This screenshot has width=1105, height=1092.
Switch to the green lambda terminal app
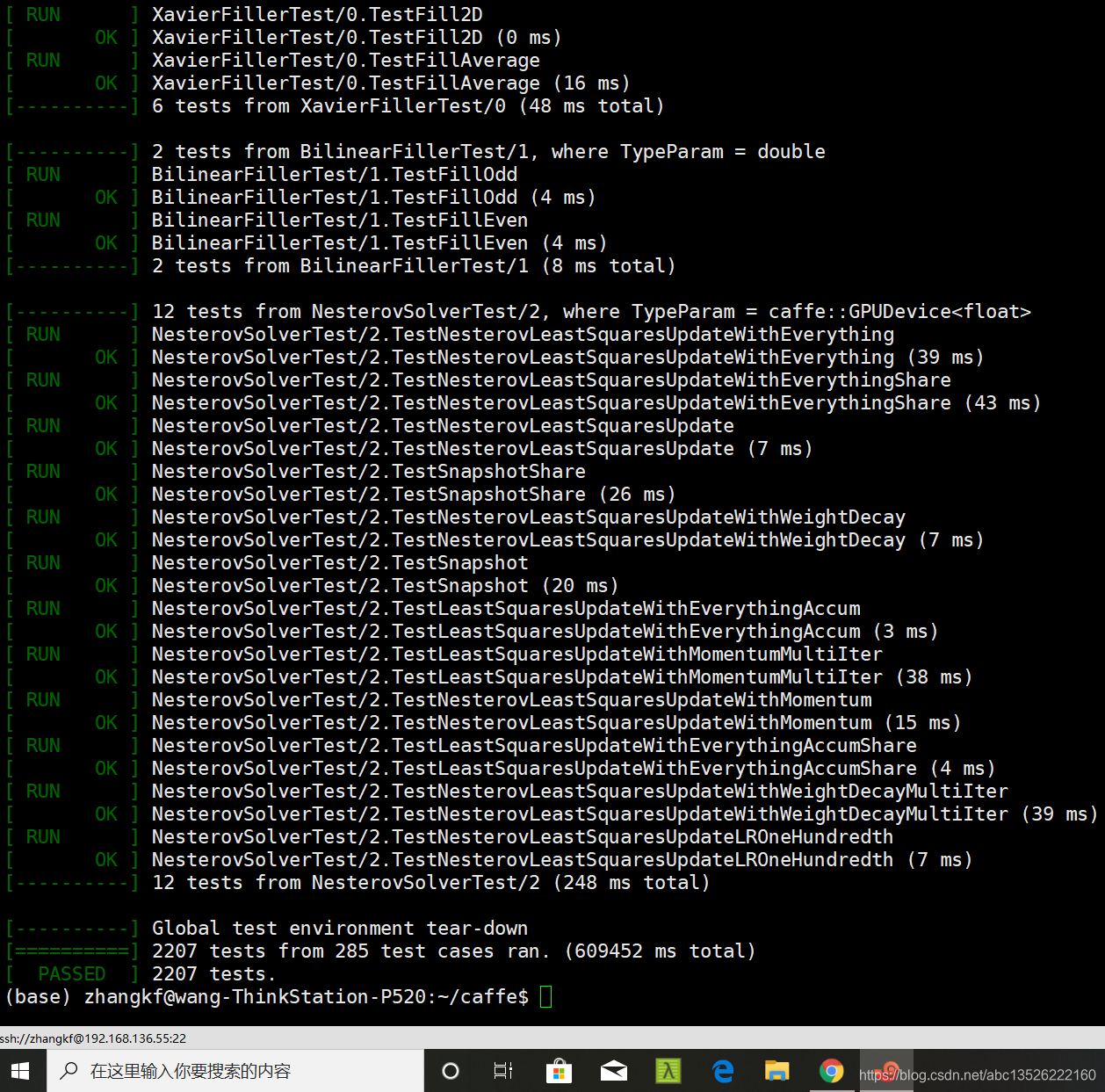(668, 1071)
